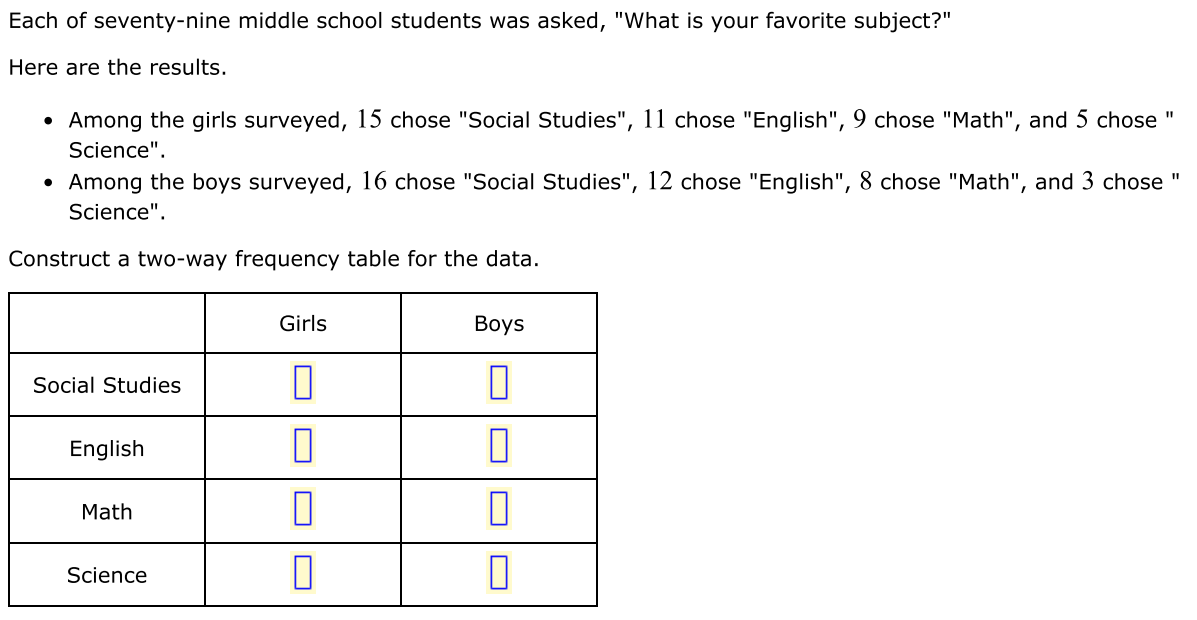This screenshot has height=620, width=1197.
Task: Select the Boys Science input box
Action: (x=498, y=573)
